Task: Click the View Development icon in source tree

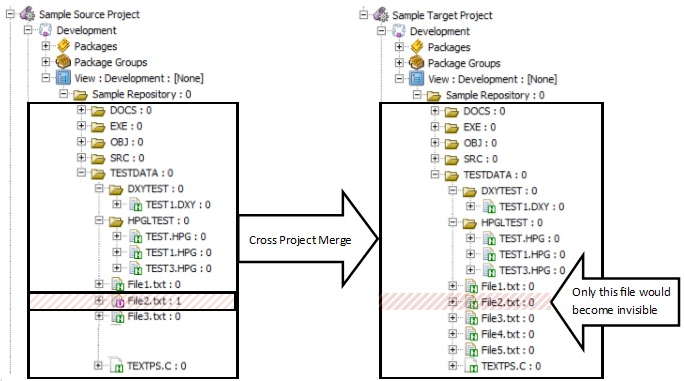Action: coord(64,78)
